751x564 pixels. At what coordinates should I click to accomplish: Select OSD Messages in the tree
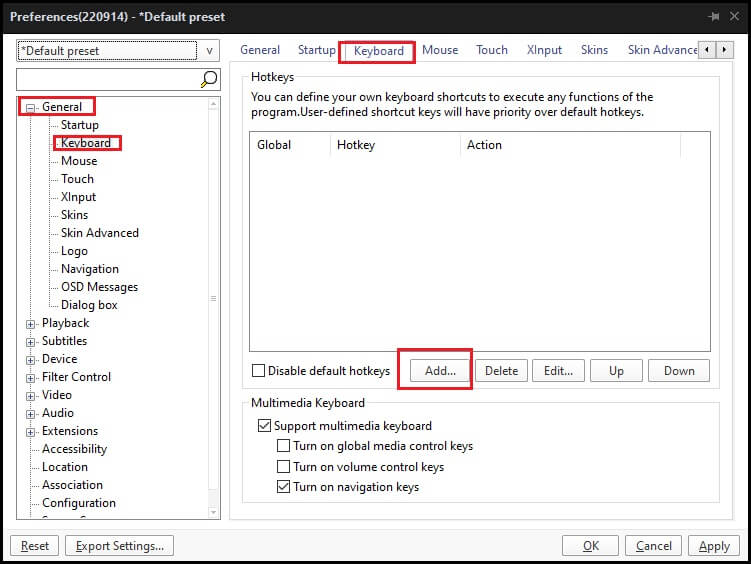[99, 287]
